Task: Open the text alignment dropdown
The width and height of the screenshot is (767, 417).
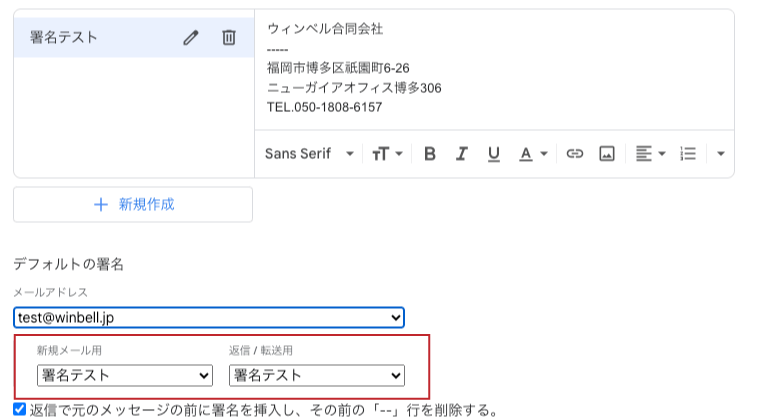Action: click(650, 154)
